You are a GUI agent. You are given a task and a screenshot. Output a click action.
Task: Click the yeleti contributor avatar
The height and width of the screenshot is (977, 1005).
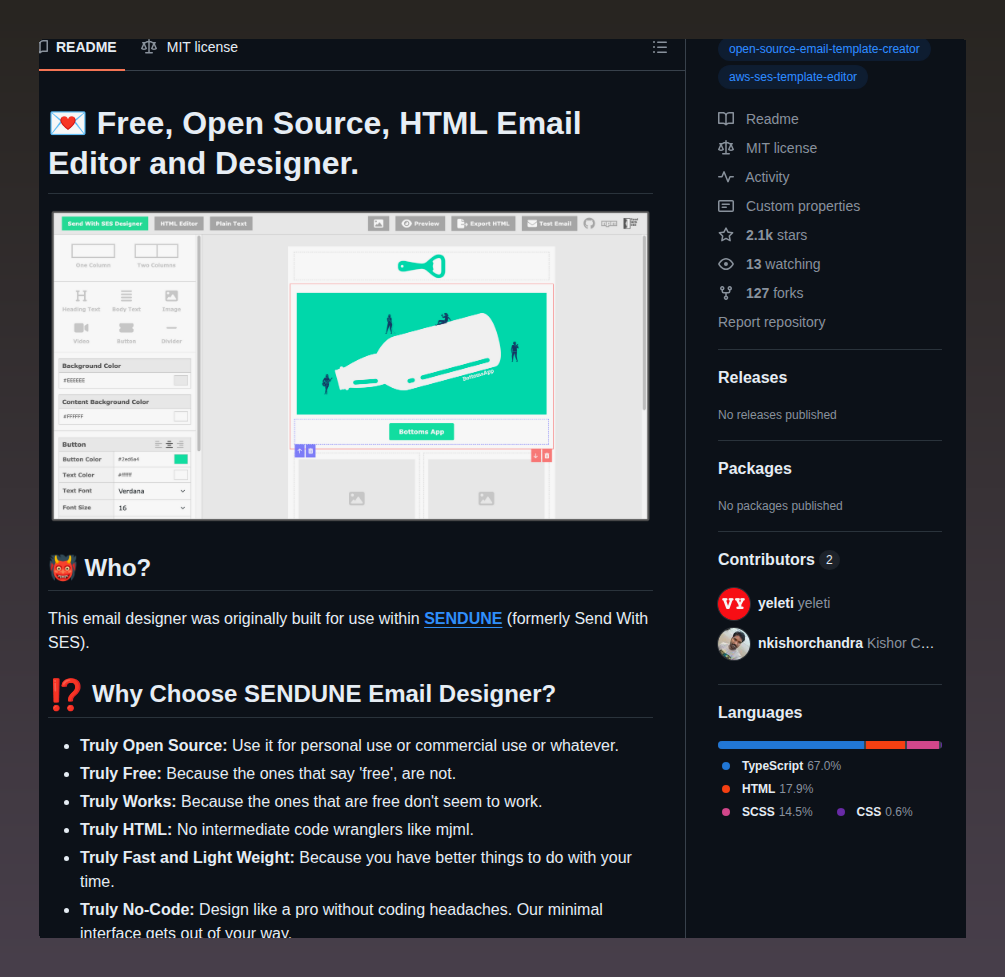(x=734, y=603)
